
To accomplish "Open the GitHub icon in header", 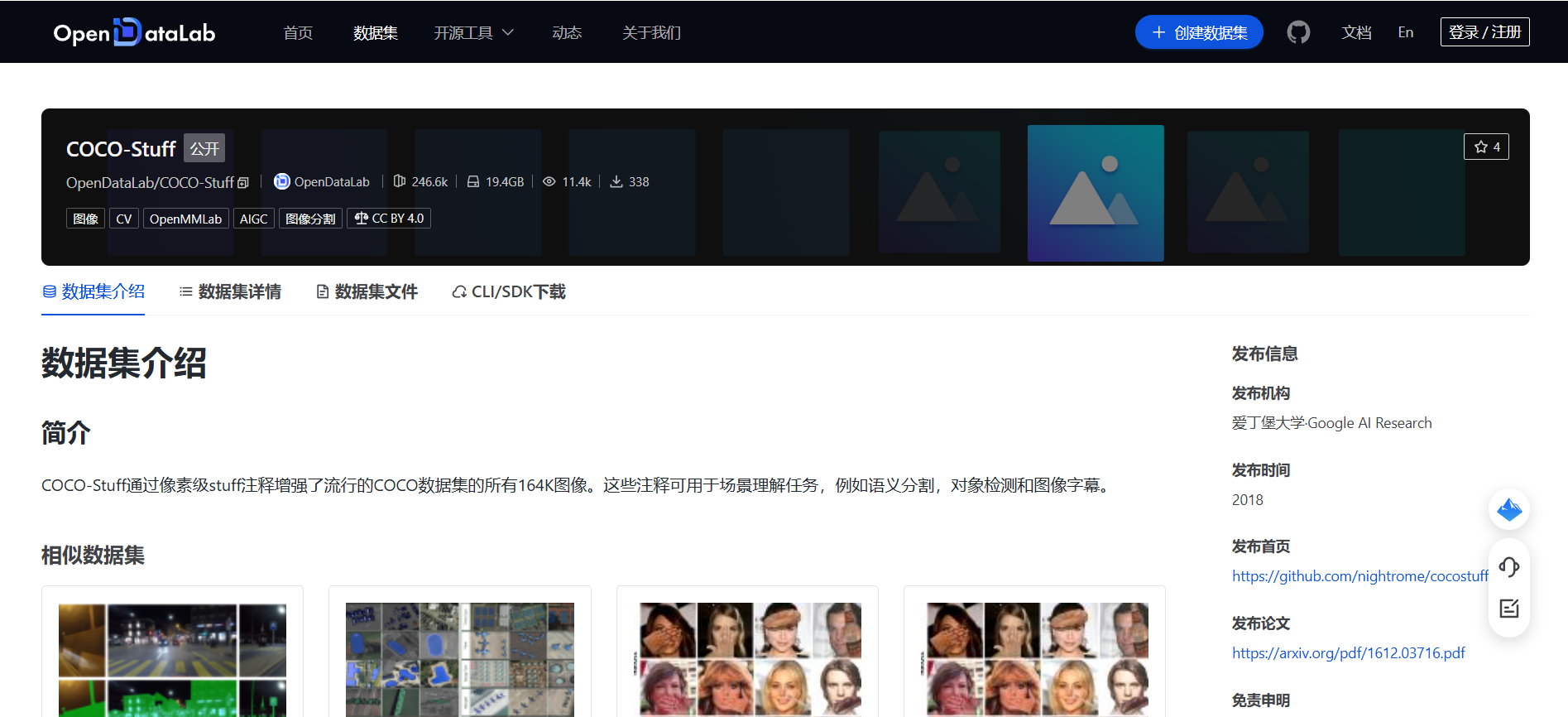I will click(1298, 32).
